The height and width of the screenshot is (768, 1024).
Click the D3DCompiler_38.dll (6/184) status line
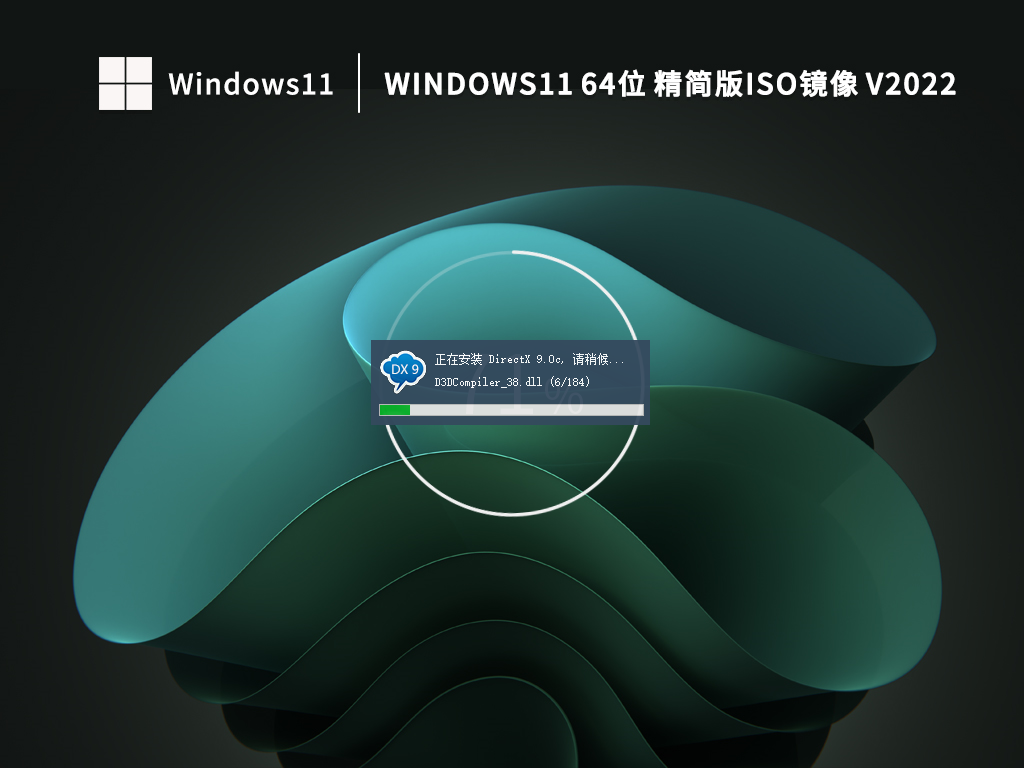tap(510, 382)
